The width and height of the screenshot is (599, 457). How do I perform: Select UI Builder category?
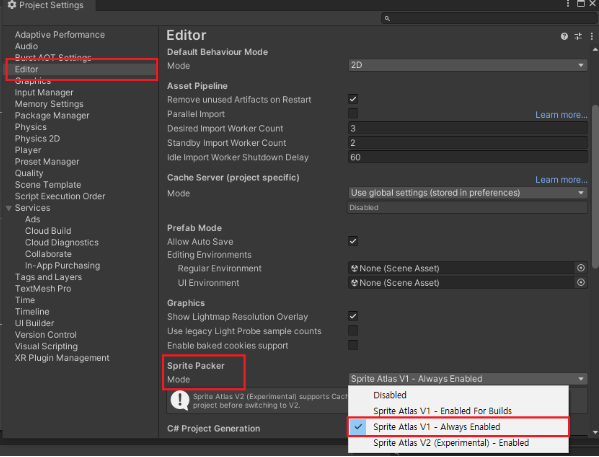[34, 323]
